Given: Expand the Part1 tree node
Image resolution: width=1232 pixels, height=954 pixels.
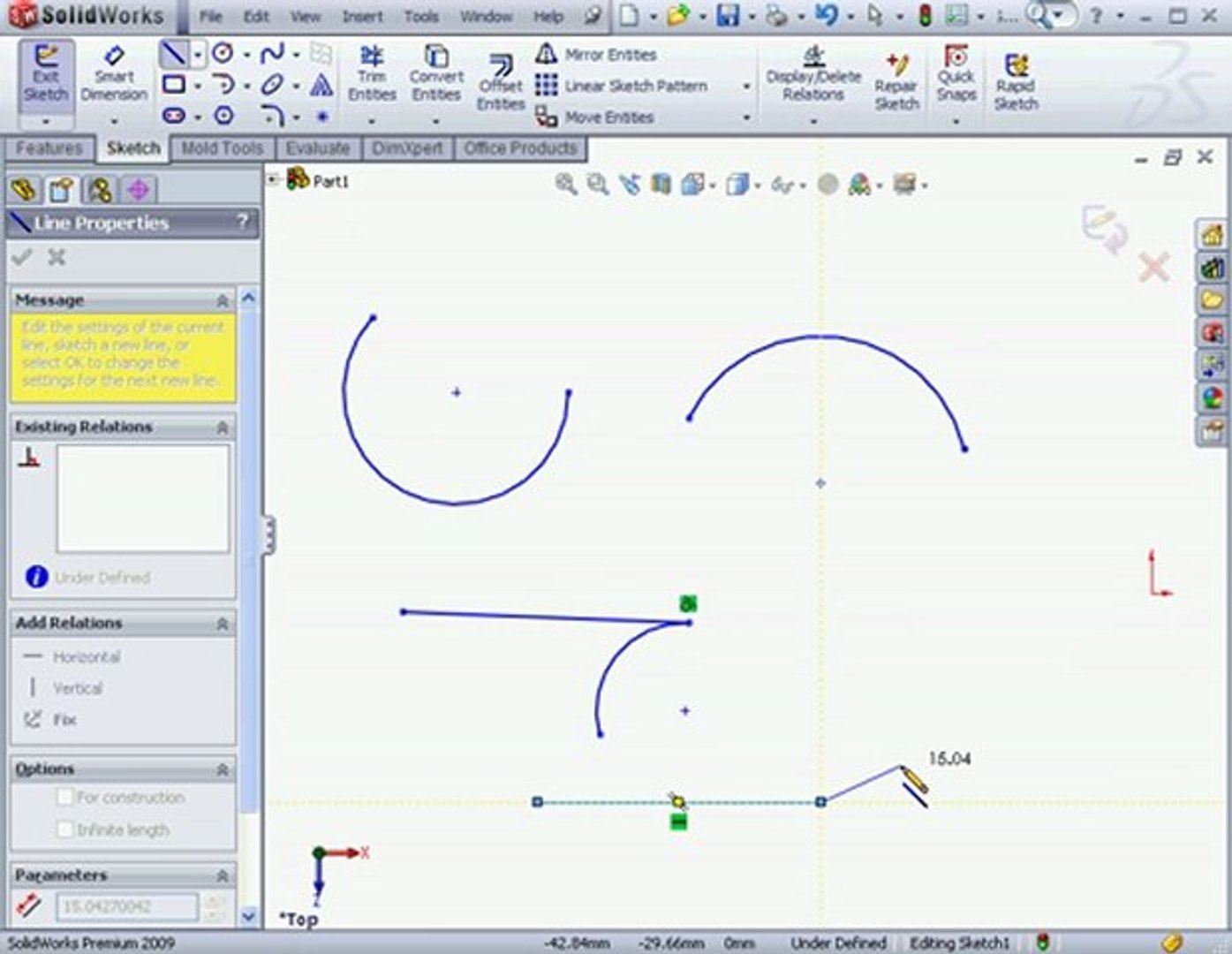Looking at the screenshot, I should pyautogui.click(x=273, y=179).
